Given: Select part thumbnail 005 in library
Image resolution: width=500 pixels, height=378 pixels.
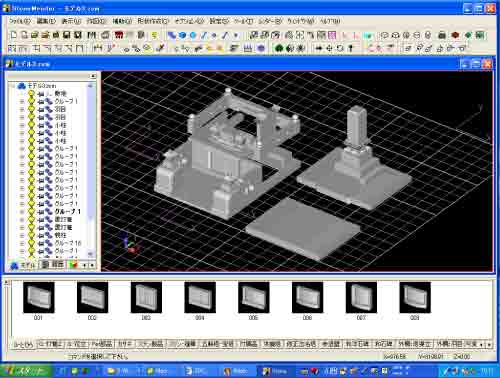Looking at the screenshot, I should tap(254, 298).
